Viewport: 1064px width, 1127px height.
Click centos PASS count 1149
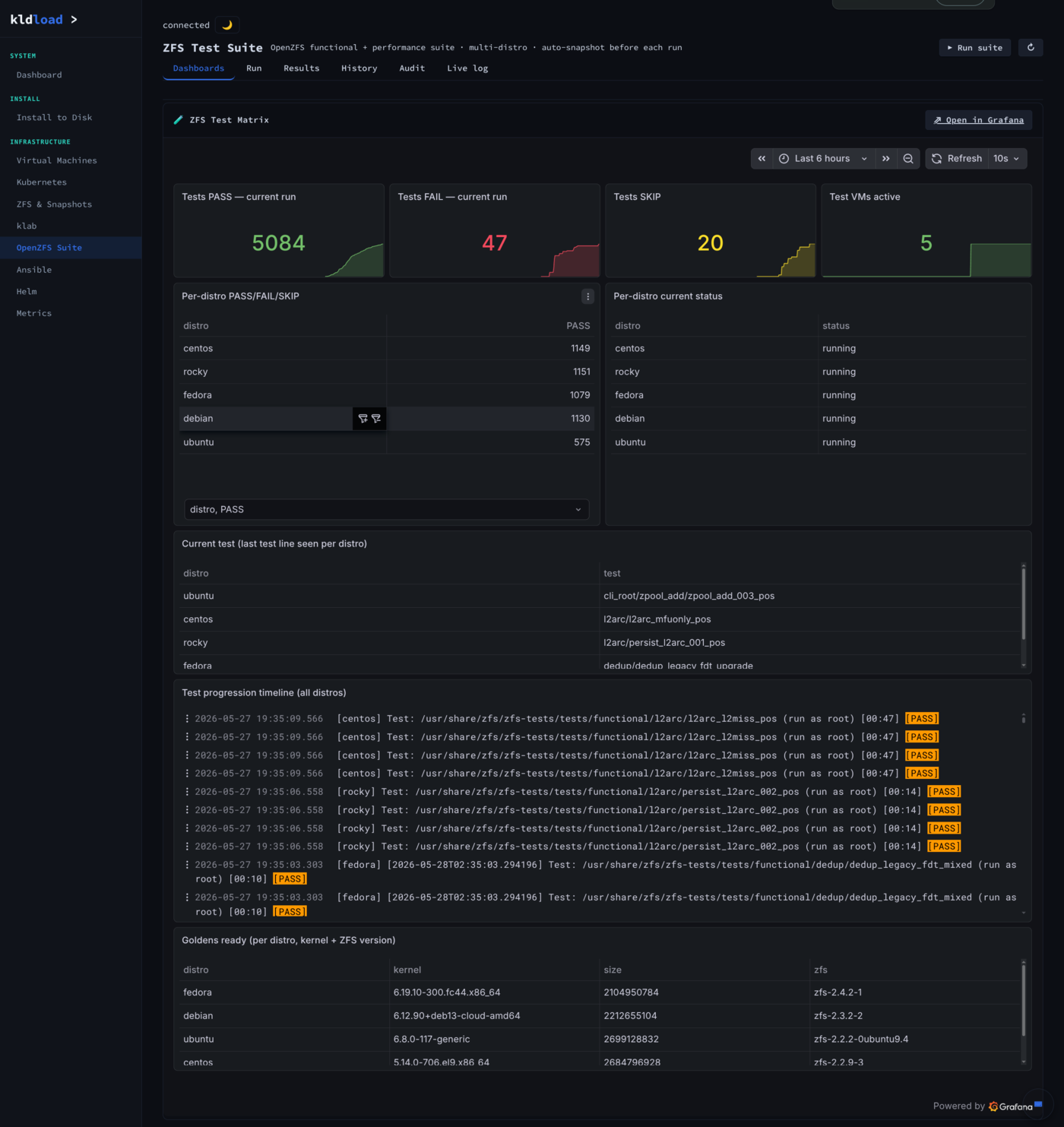581,349
